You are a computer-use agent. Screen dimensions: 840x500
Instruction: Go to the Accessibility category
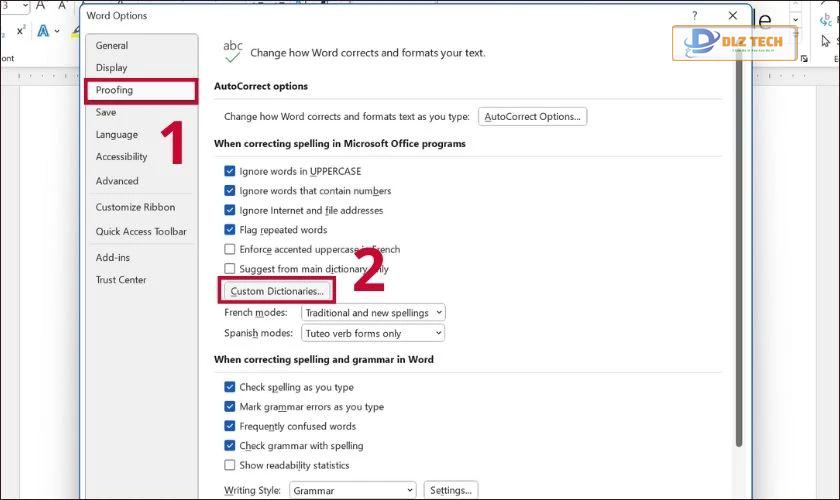pyautogui.click(x=121, y=156)
